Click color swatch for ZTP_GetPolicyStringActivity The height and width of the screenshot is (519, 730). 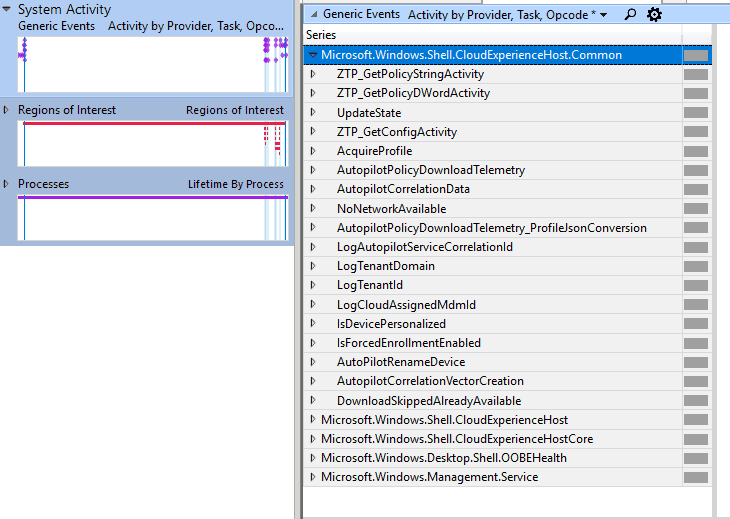pos(696,74)
